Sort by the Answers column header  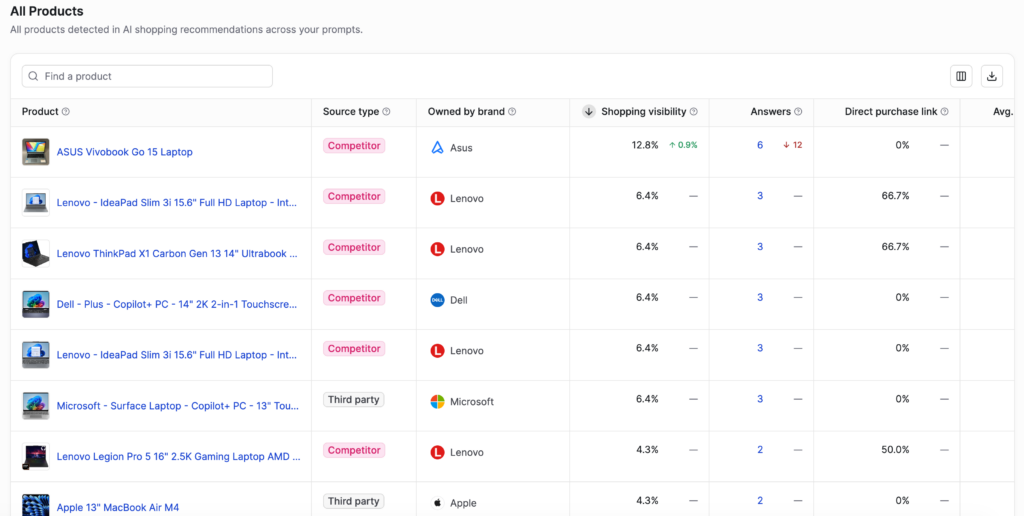pyautogui.click(x=770, y=112)
